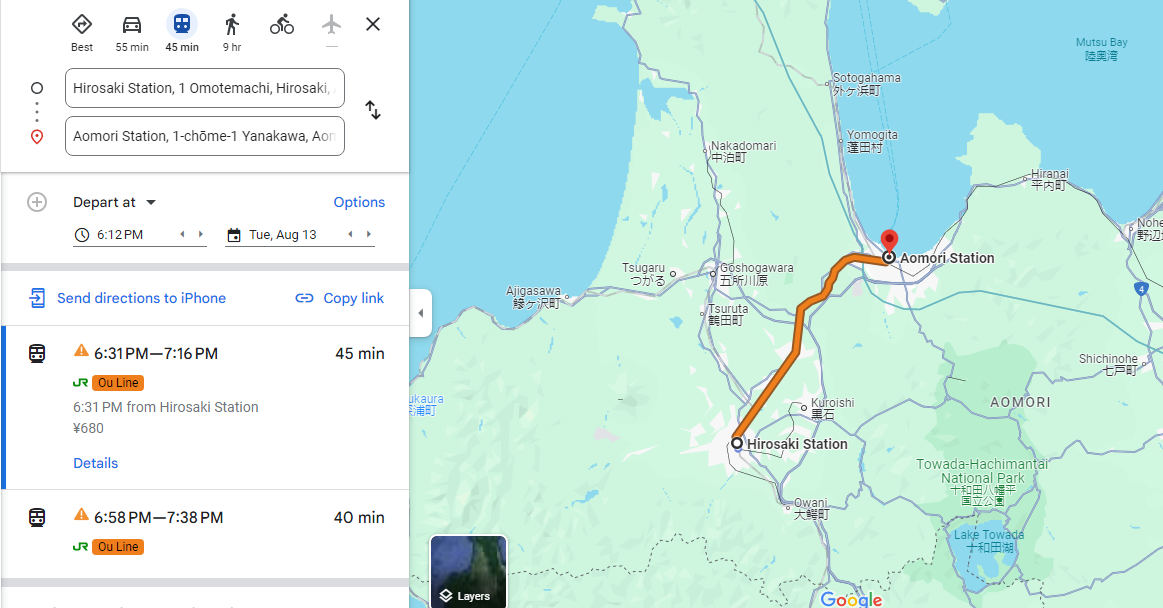
Task: Select the 6:58 PM–7:38 PM route
Action: click(x=205, y=534)
